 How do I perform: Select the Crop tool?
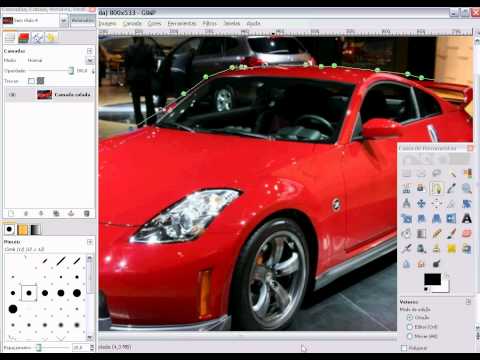pyautogui.click(x=451, y=203)
